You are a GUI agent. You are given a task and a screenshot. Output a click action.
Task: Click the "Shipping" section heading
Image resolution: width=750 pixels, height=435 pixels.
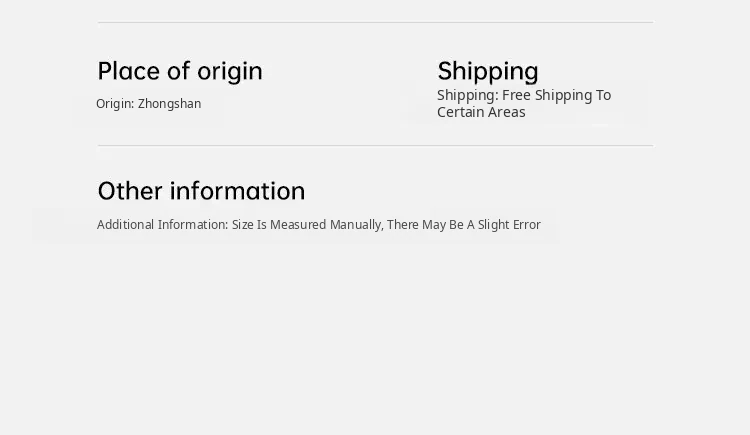click(x=488, y=71)
